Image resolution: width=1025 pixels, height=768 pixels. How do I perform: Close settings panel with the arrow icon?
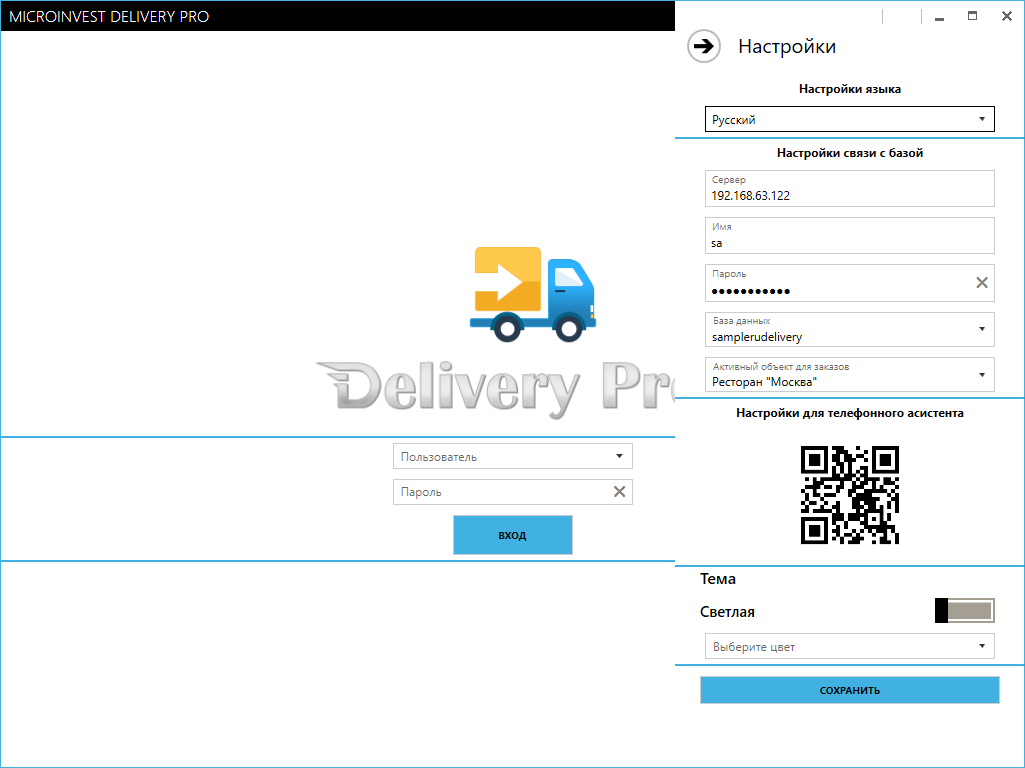[x=703, y=46]
